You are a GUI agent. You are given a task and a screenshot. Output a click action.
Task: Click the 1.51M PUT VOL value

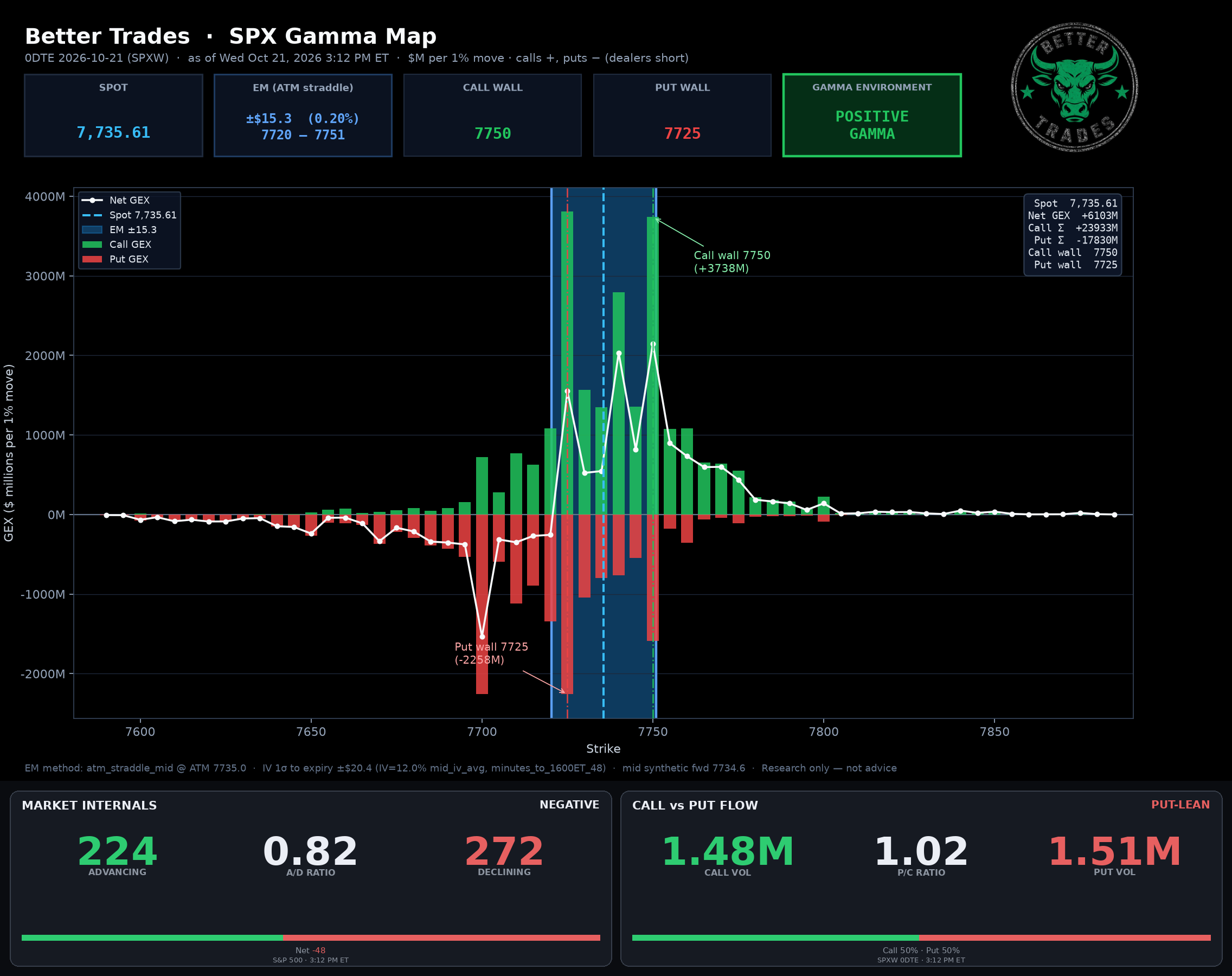point(1114,851)
